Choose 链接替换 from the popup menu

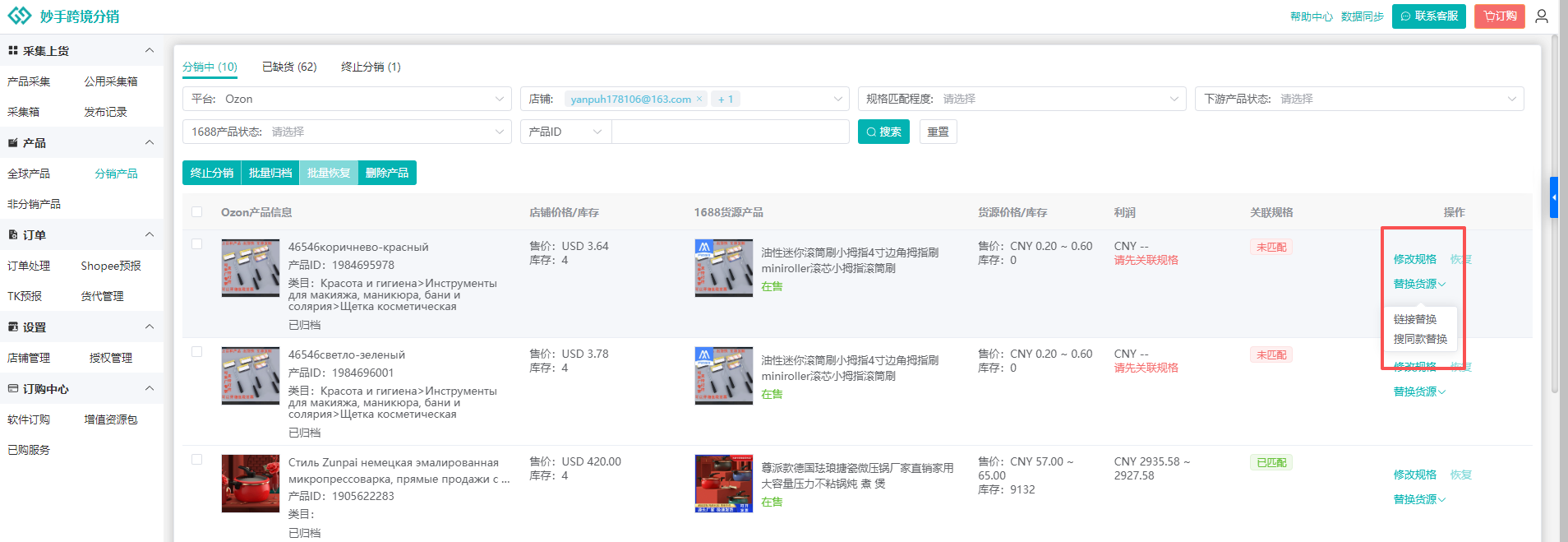pos(1415,319)
